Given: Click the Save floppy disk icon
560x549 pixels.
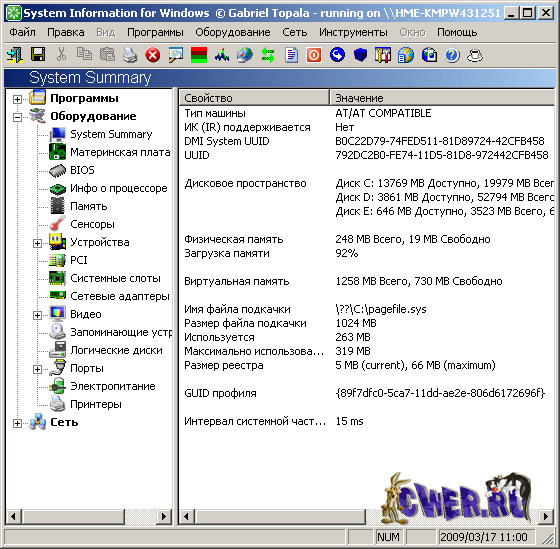Looking at the screenshot, I should click(38, 55).
